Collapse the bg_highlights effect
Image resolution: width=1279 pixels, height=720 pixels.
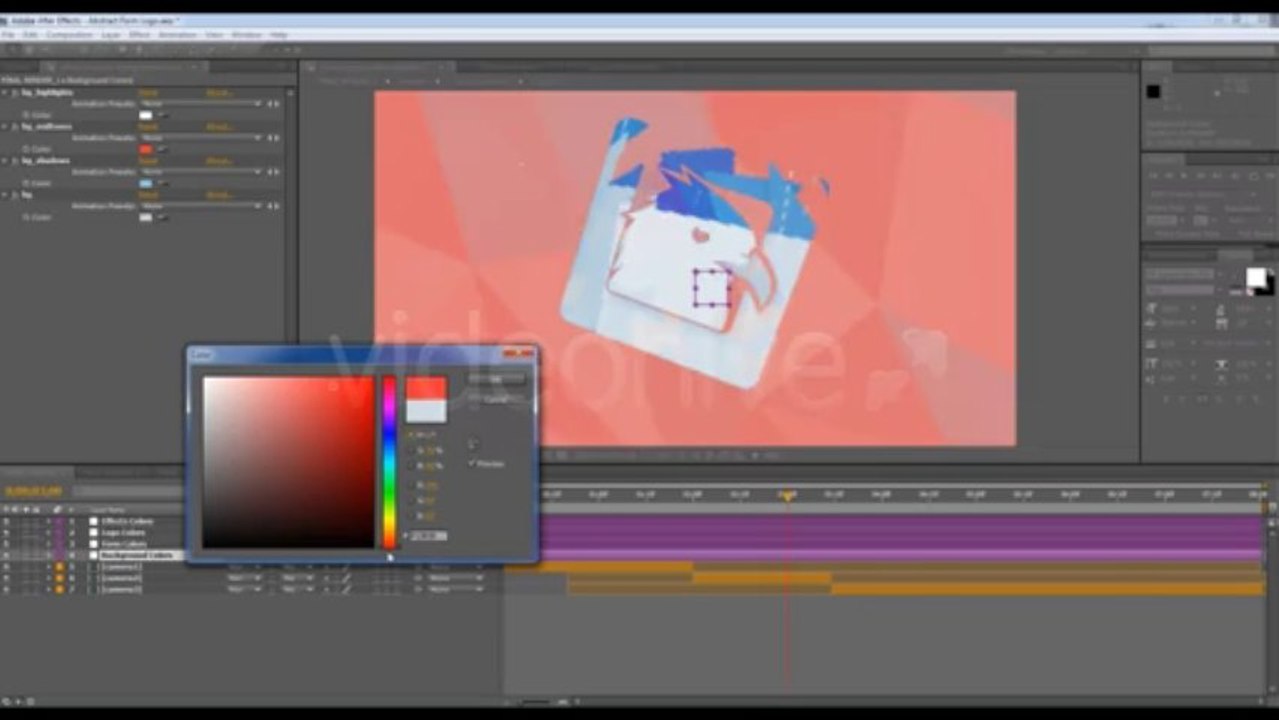(x=5, y=93)
